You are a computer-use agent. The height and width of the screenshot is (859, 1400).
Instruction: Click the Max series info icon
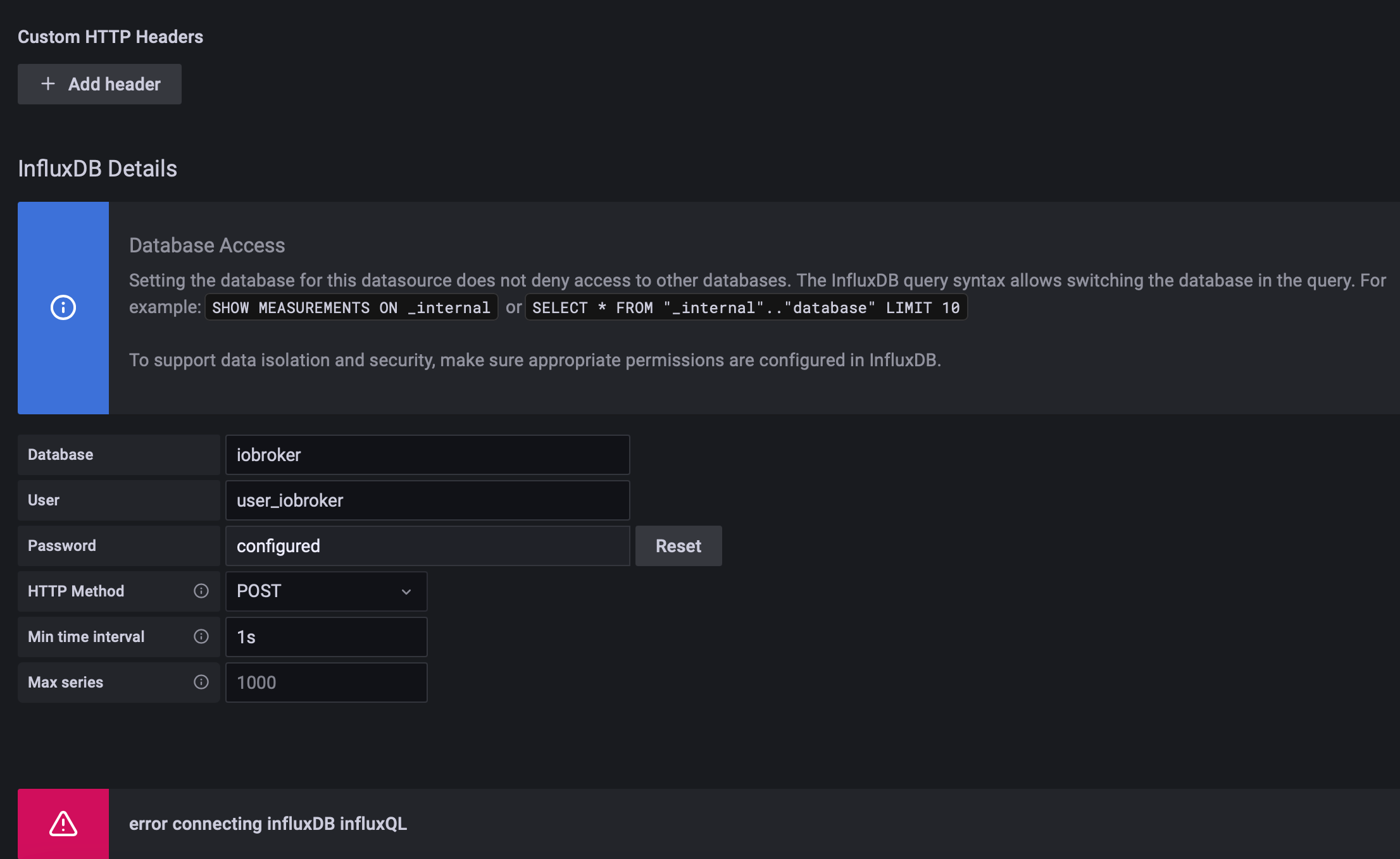click(x=201, y=682)
